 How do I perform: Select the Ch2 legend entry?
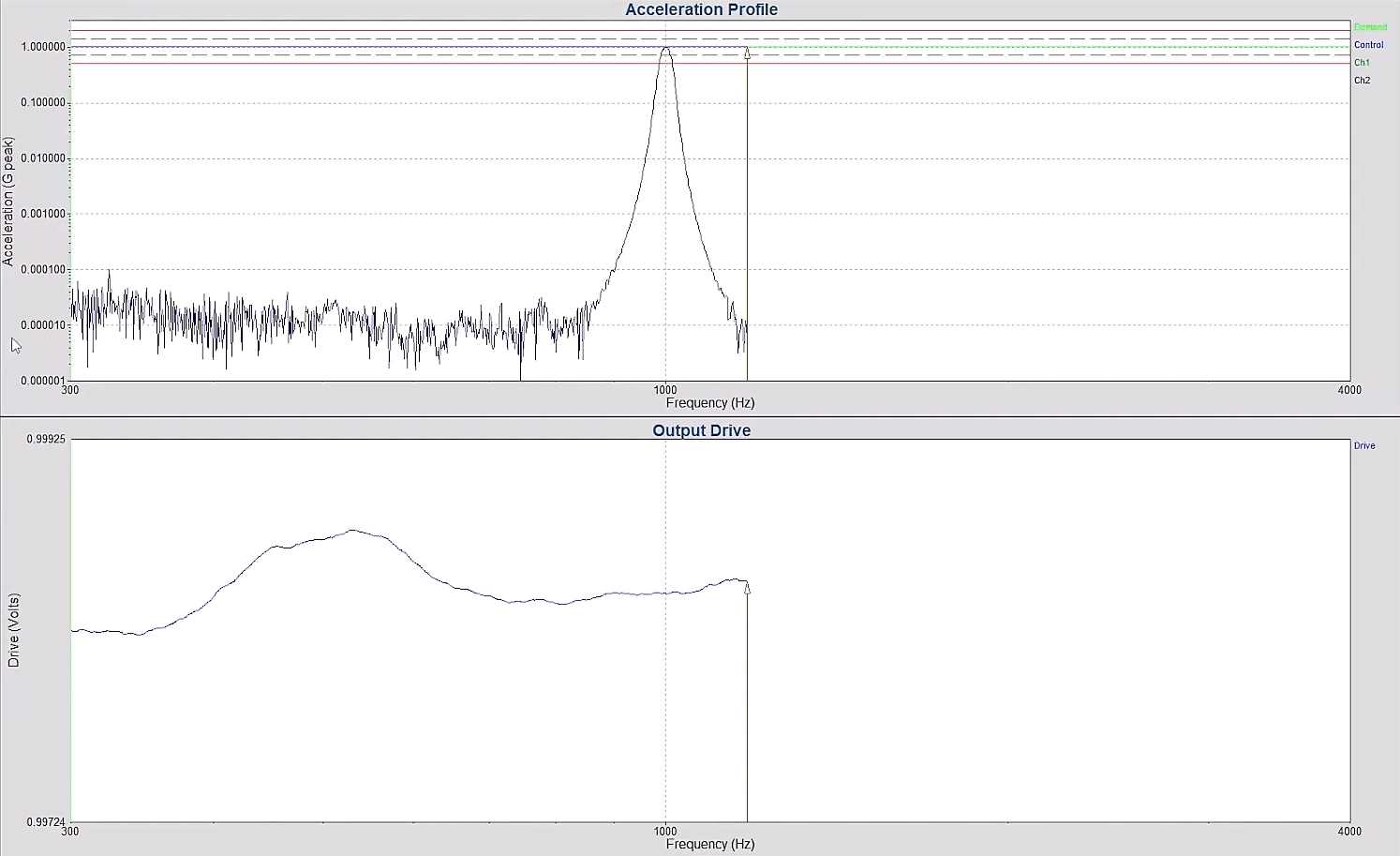coord(1362,80)
